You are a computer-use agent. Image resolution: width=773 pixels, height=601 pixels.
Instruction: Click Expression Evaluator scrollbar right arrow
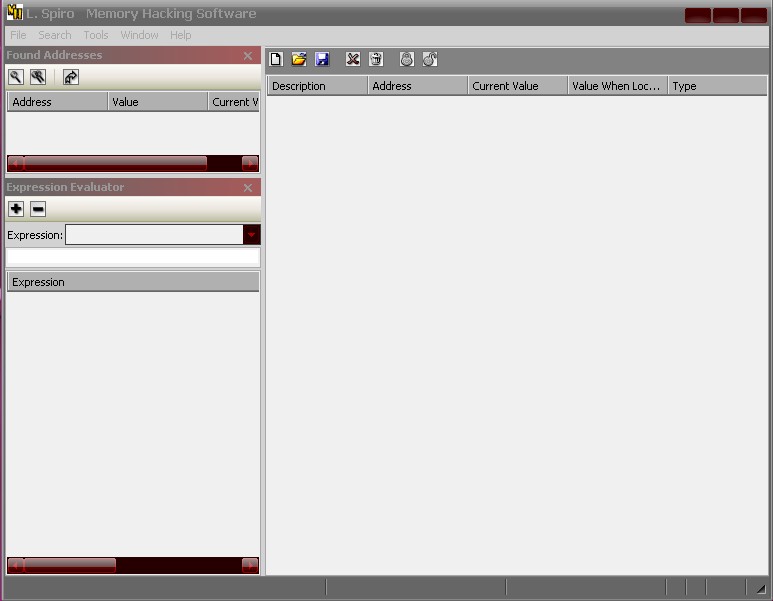(x=250, y=565)
